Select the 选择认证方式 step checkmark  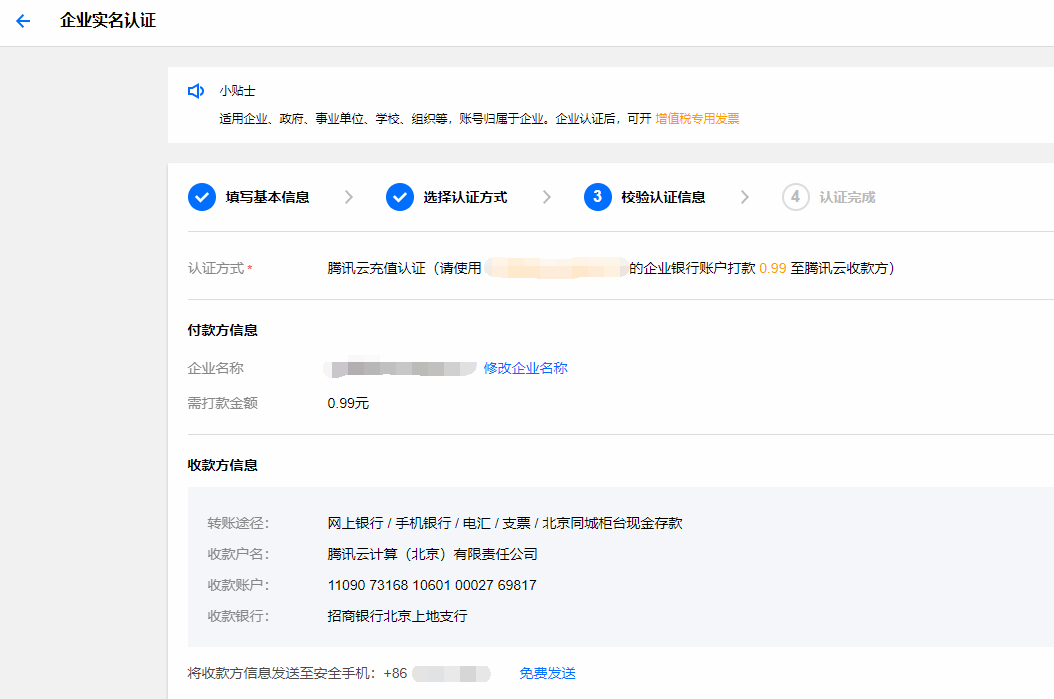point(400,197)
